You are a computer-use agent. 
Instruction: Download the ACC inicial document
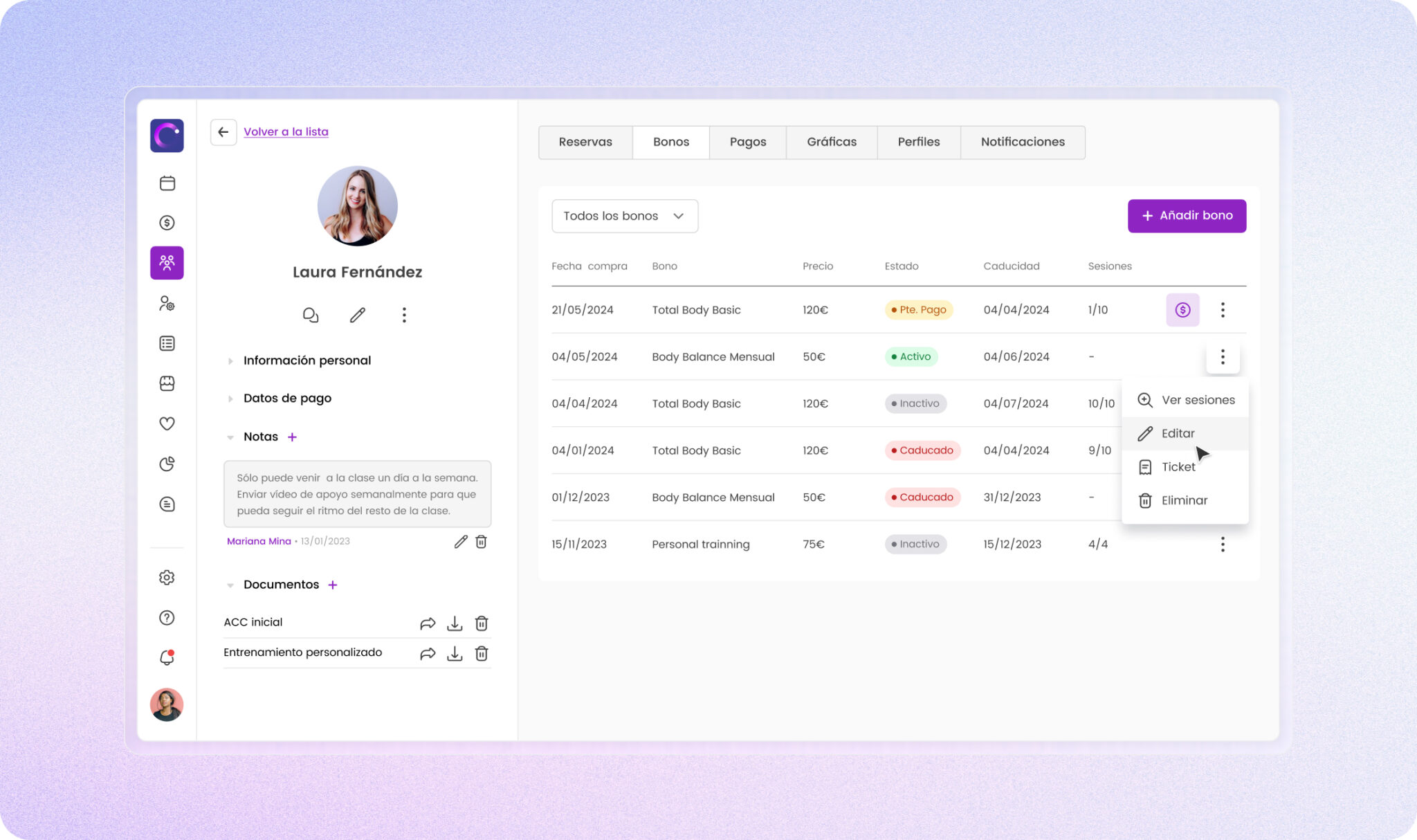click(455, 623)
